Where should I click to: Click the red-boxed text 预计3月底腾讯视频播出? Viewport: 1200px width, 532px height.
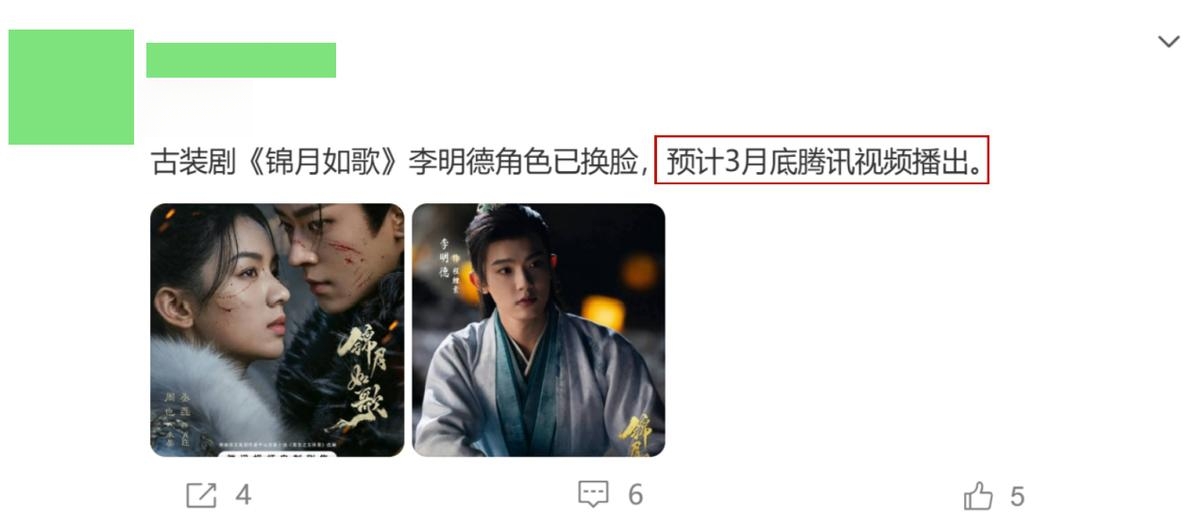click(822, 163)
